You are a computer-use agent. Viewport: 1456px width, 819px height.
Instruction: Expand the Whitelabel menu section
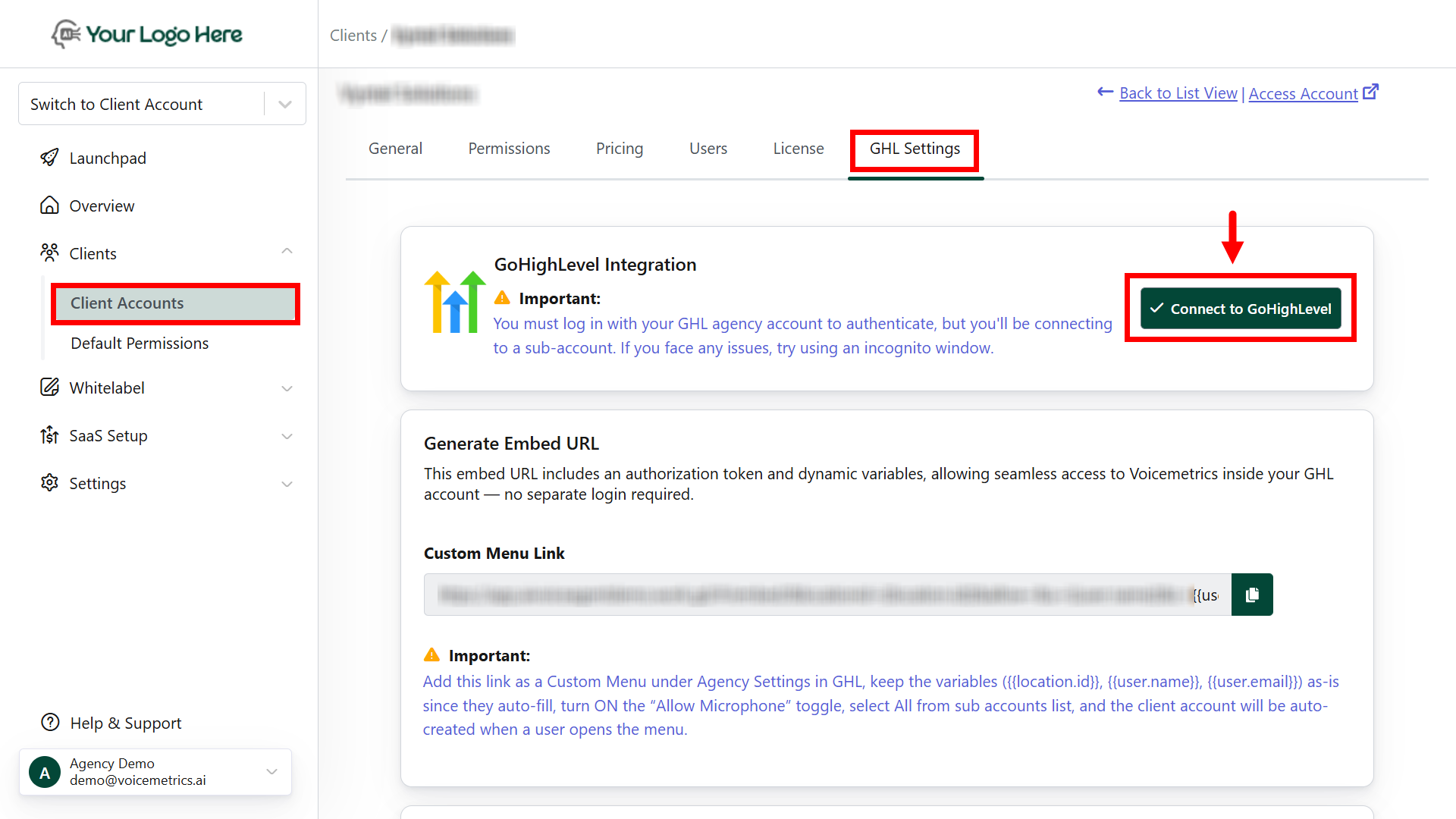tap(287, 388)
